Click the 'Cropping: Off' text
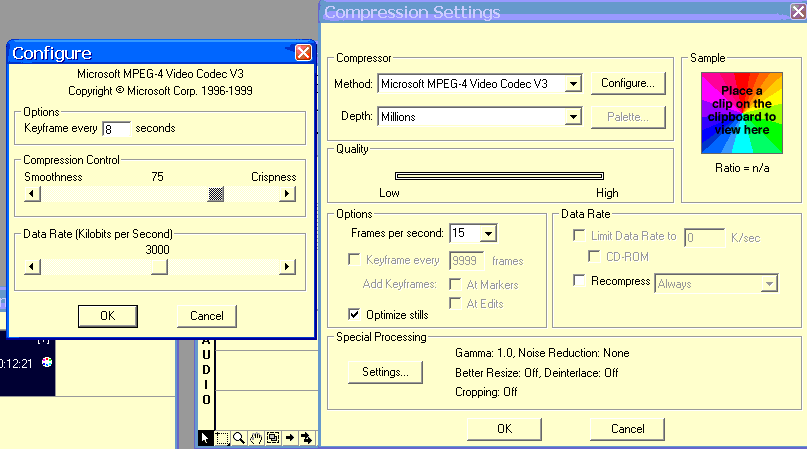The width and height of the screenshot is (807, 449). (486, 392)
